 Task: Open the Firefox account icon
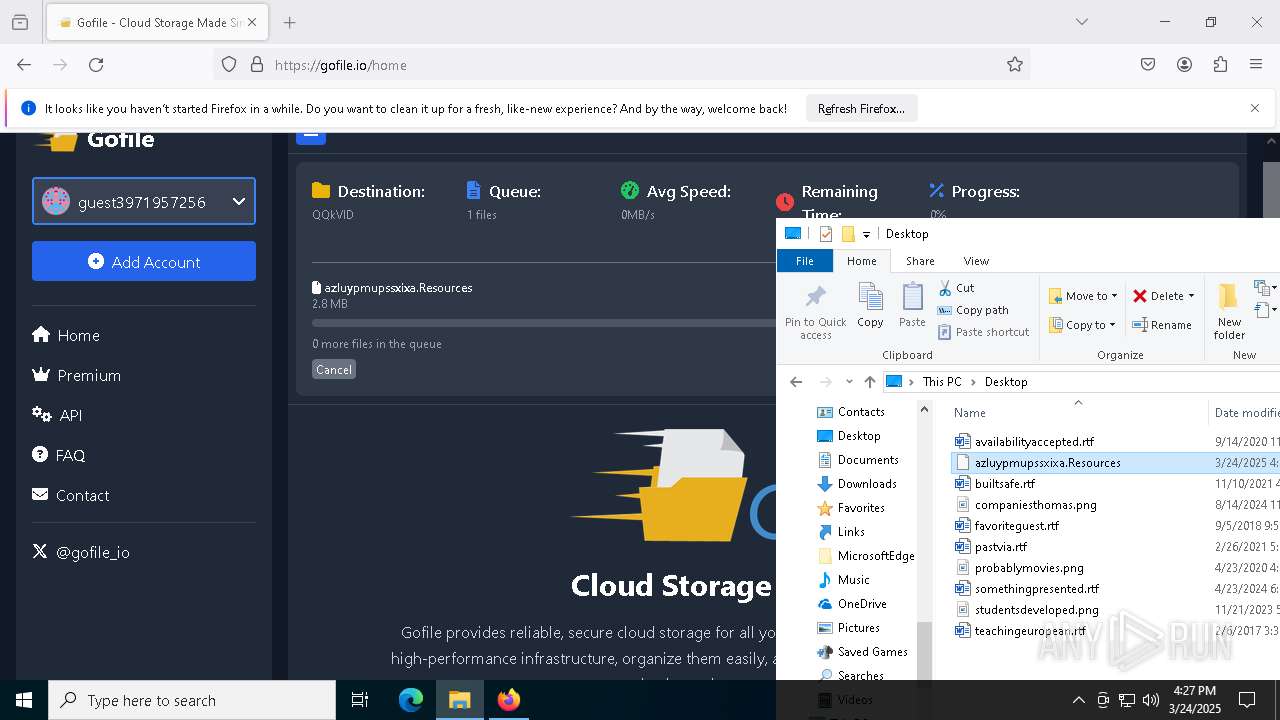[1184, 65]
